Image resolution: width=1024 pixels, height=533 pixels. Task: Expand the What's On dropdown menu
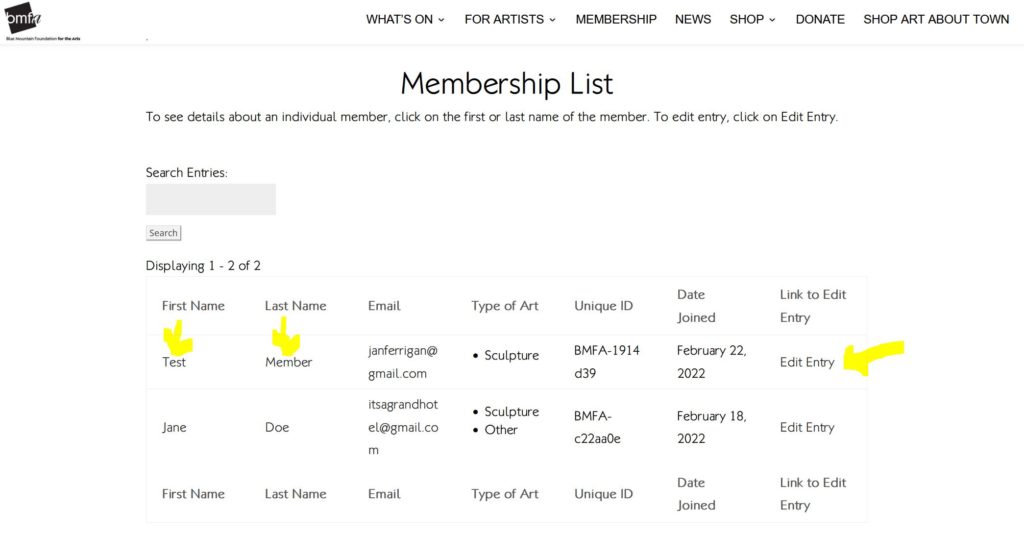point(405,20)
